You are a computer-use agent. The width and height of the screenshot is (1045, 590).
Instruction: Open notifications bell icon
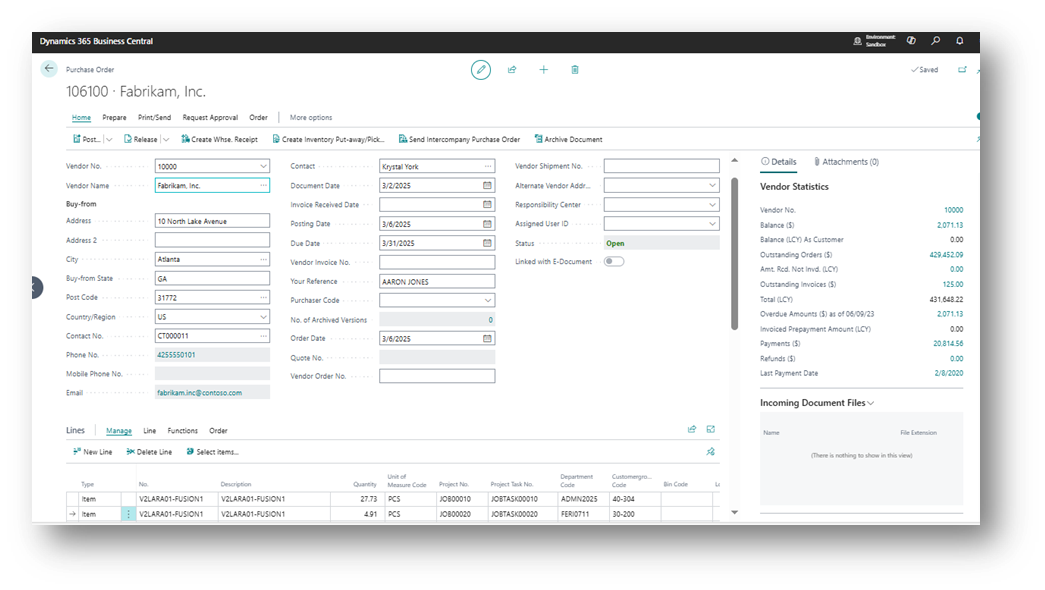tap(960, 41)
